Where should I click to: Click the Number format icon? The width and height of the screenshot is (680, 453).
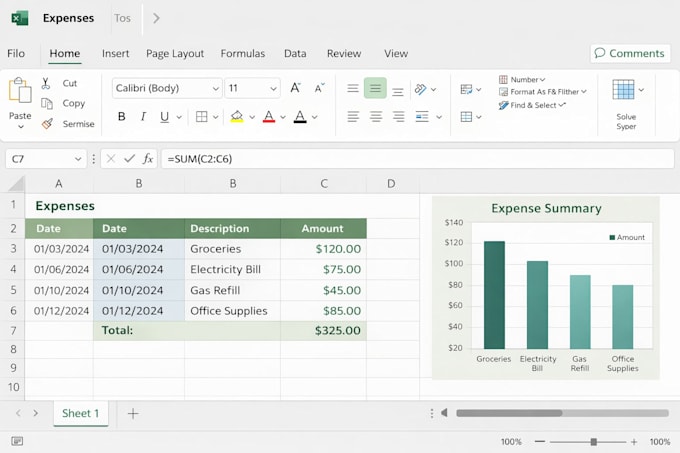coord(503,79)
